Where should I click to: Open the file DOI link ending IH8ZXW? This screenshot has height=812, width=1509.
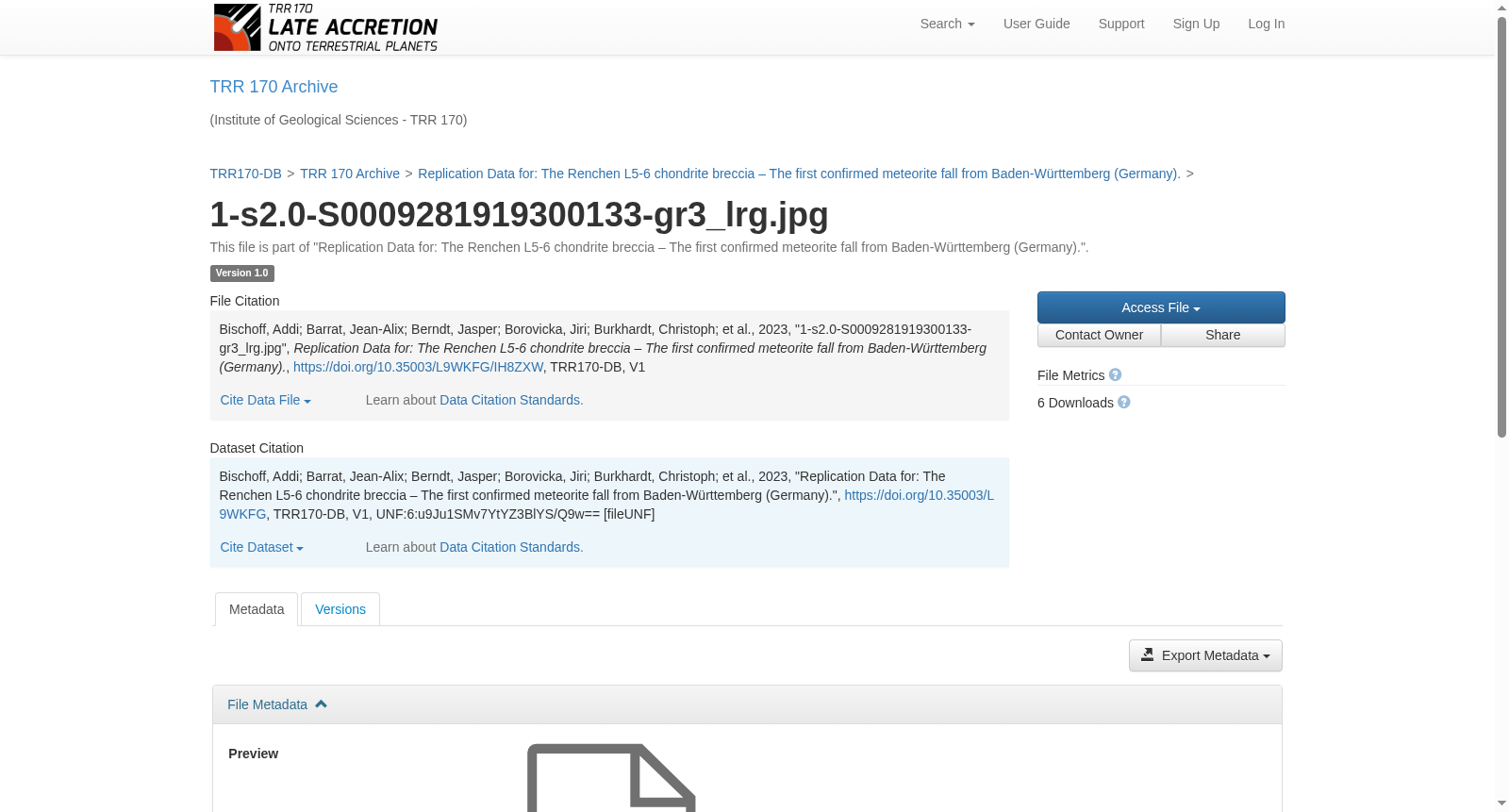tap(418, 367)
